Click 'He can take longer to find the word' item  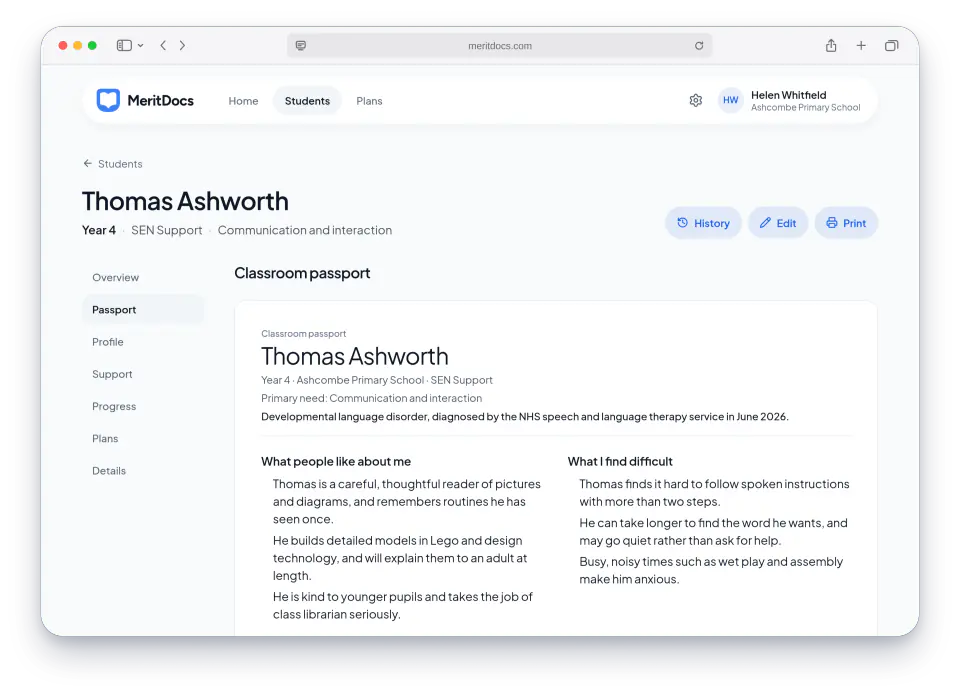click(713, 532)
